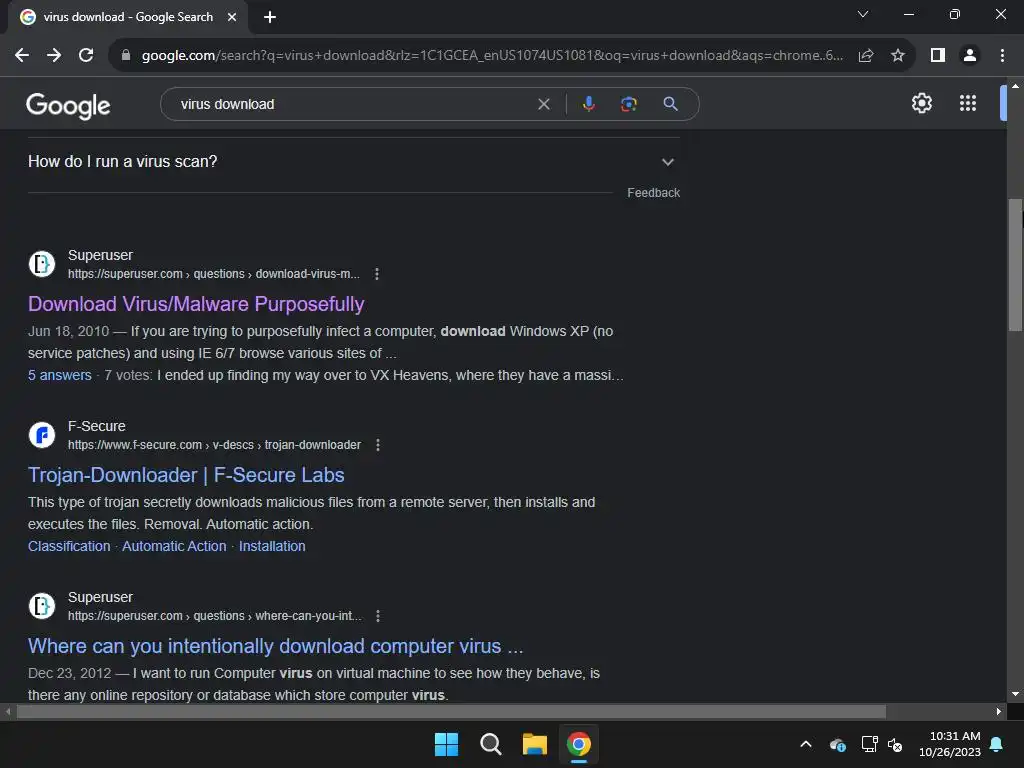Open the Chrome profile avatar menu

970,56
